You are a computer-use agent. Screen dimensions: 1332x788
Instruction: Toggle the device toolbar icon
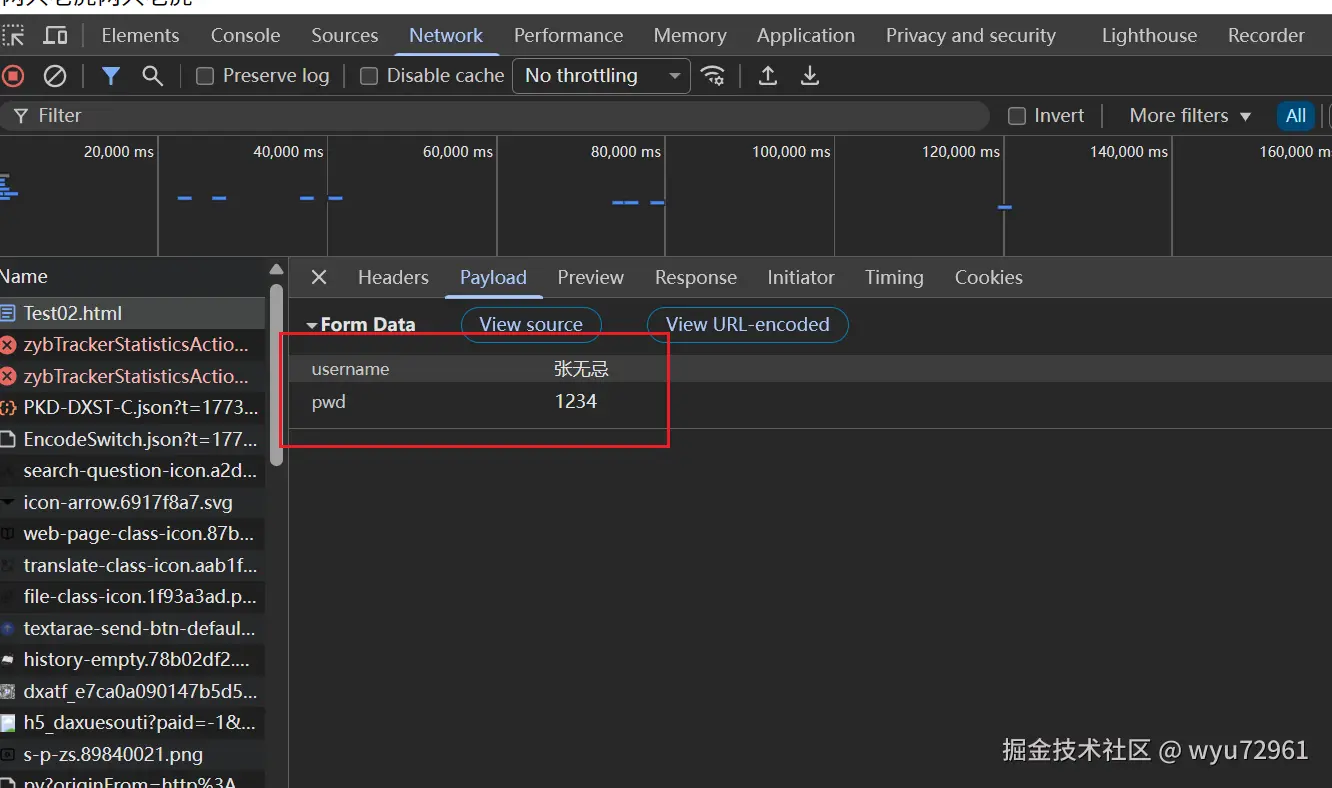(55, 36)
